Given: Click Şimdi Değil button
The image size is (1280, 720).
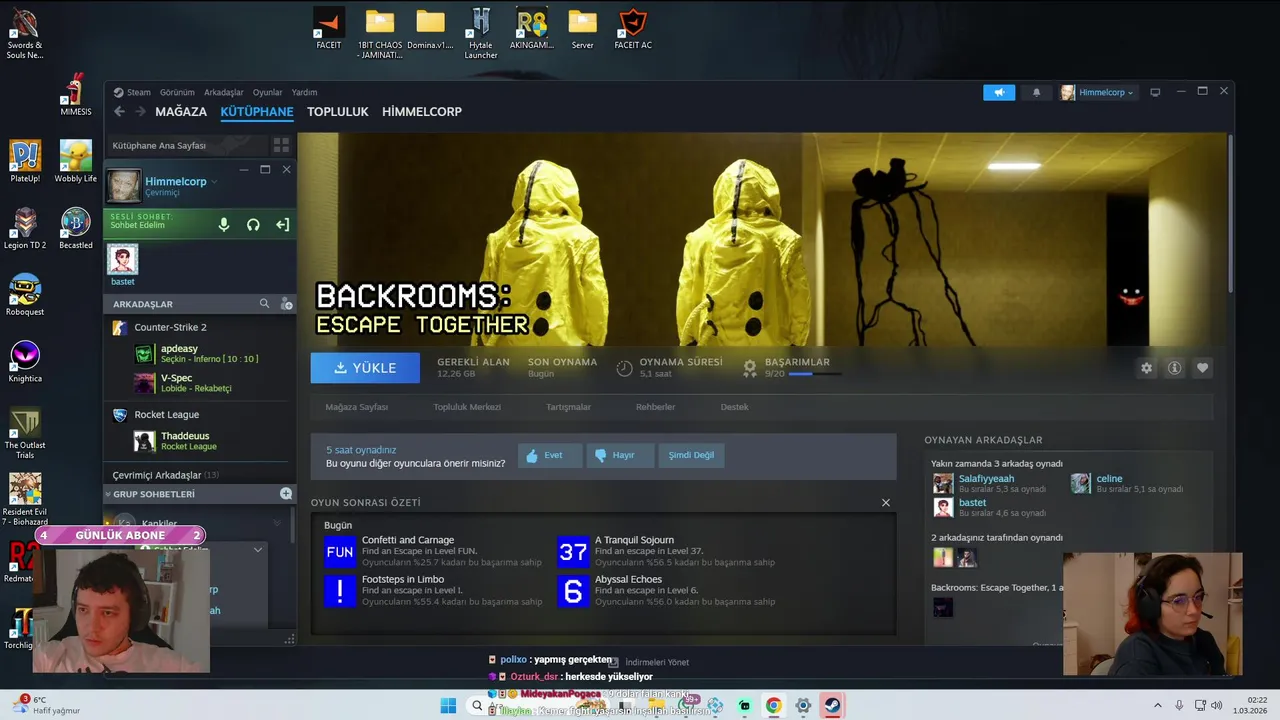Looking at the screenshot, I should (691, 455).
